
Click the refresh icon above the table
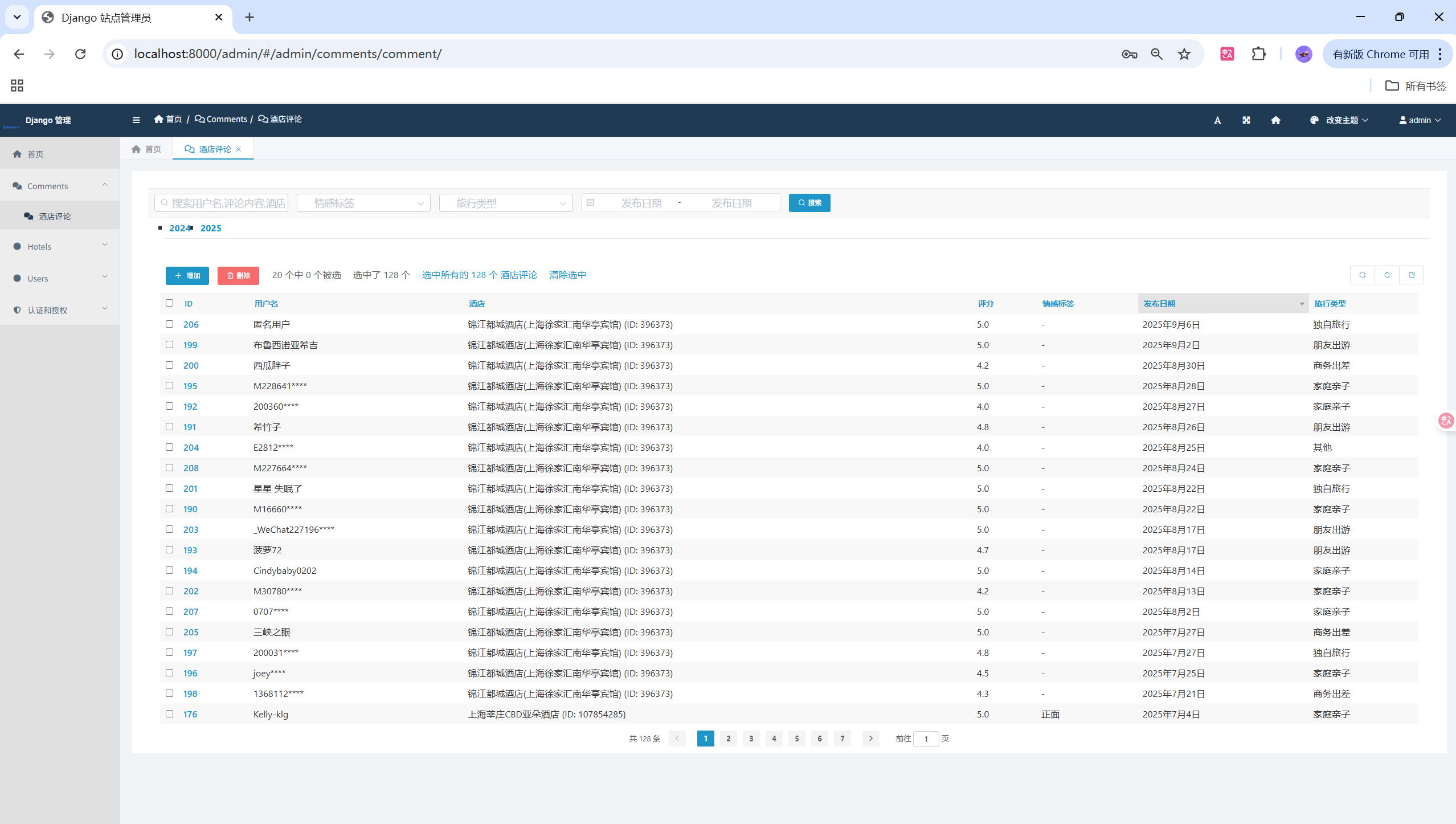coord(1387,275)
